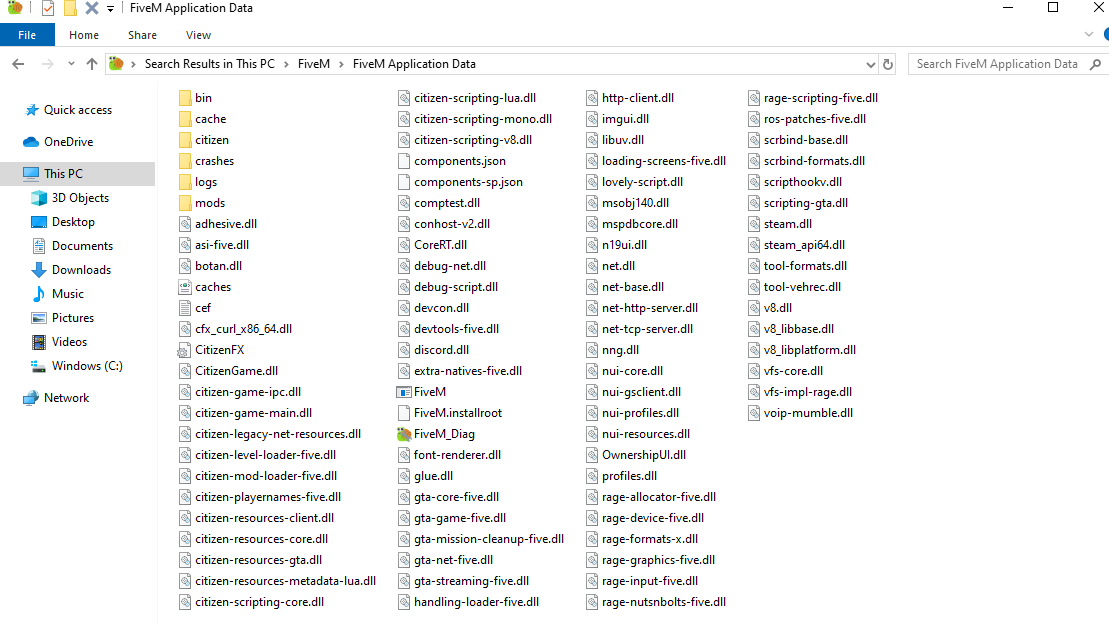Select the mods folder icon

(185, 203)
